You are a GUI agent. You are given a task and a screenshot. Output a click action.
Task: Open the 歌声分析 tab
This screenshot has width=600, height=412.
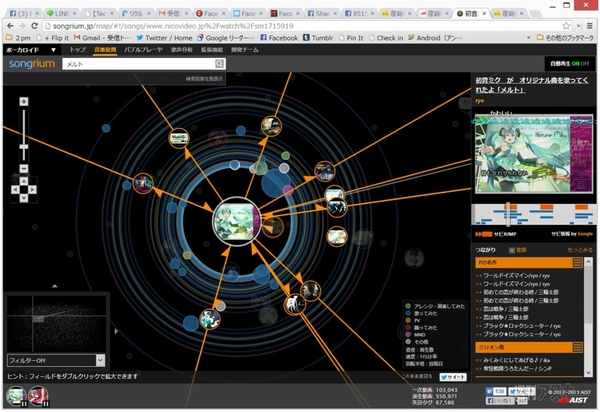point(182,50)
